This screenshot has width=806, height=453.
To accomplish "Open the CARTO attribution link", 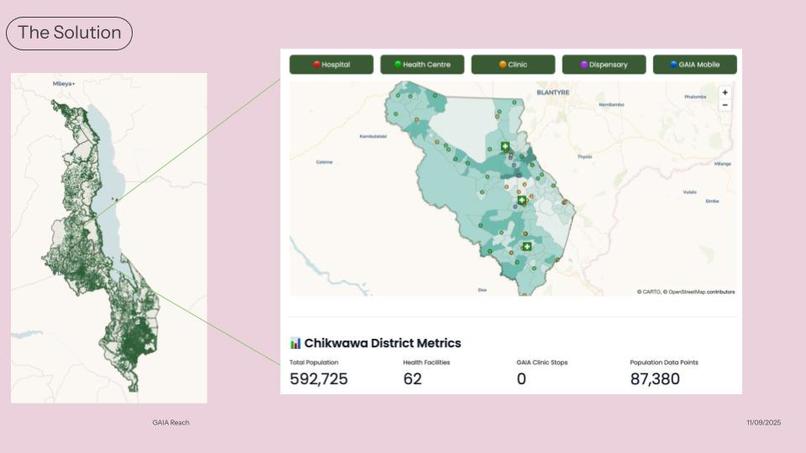I will pos(651,292).
